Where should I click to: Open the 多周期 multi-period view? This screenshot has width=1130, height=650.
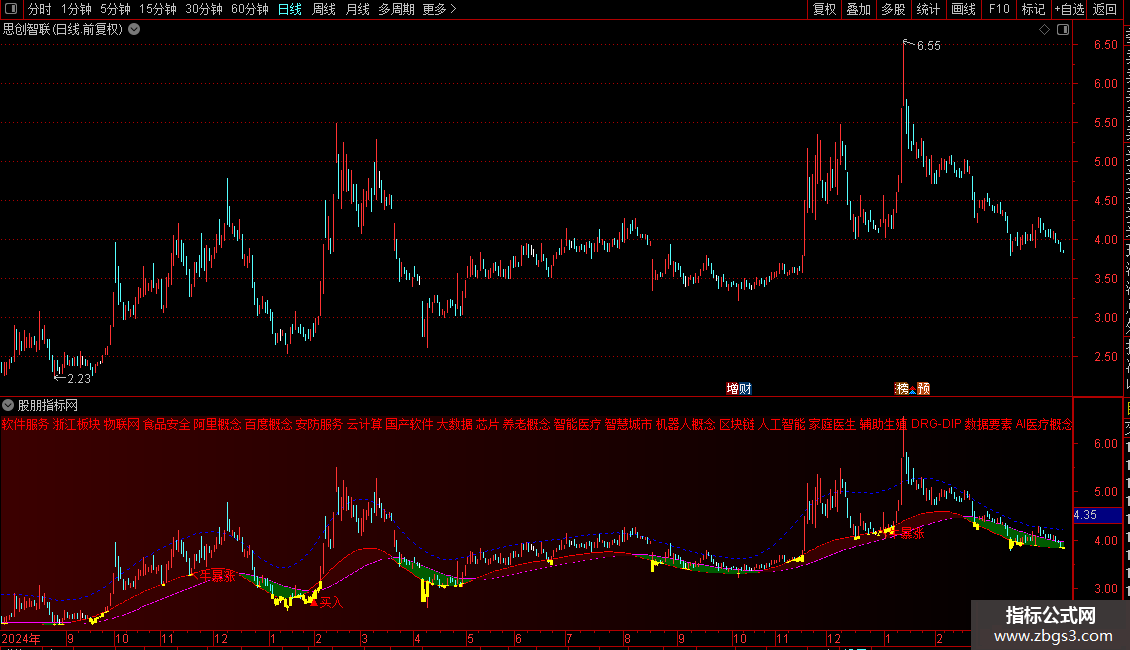[x=396, y=9]
